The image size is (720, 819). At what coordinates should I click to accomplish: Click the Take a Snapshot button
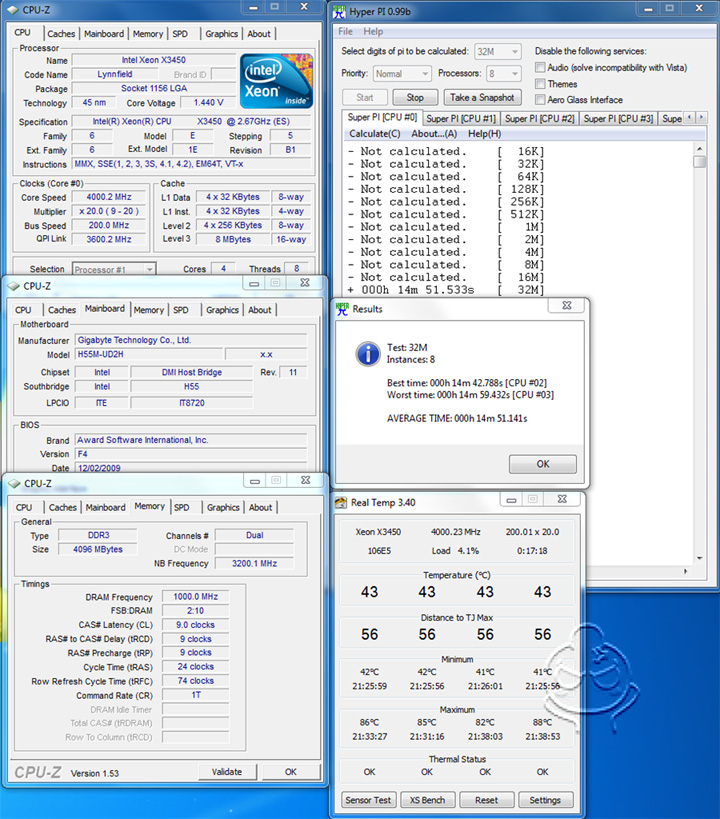coord(482,97)
